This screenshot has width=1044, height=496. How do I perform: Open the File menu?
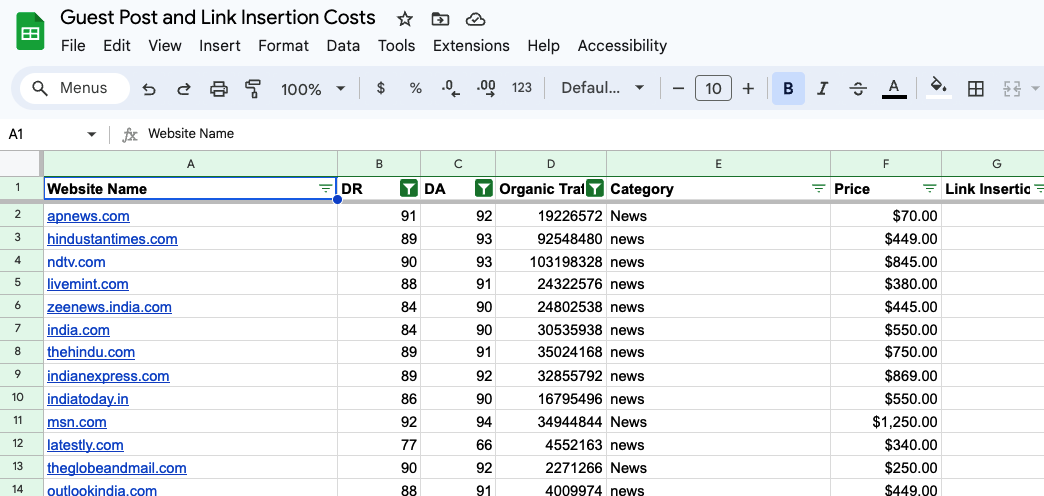[73, 46]
